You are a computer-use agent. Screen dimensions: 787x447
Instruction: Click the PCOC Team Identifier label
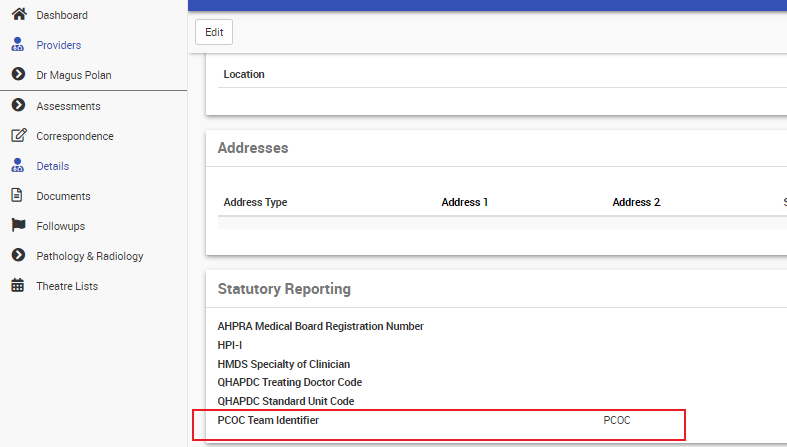[268, 420]
